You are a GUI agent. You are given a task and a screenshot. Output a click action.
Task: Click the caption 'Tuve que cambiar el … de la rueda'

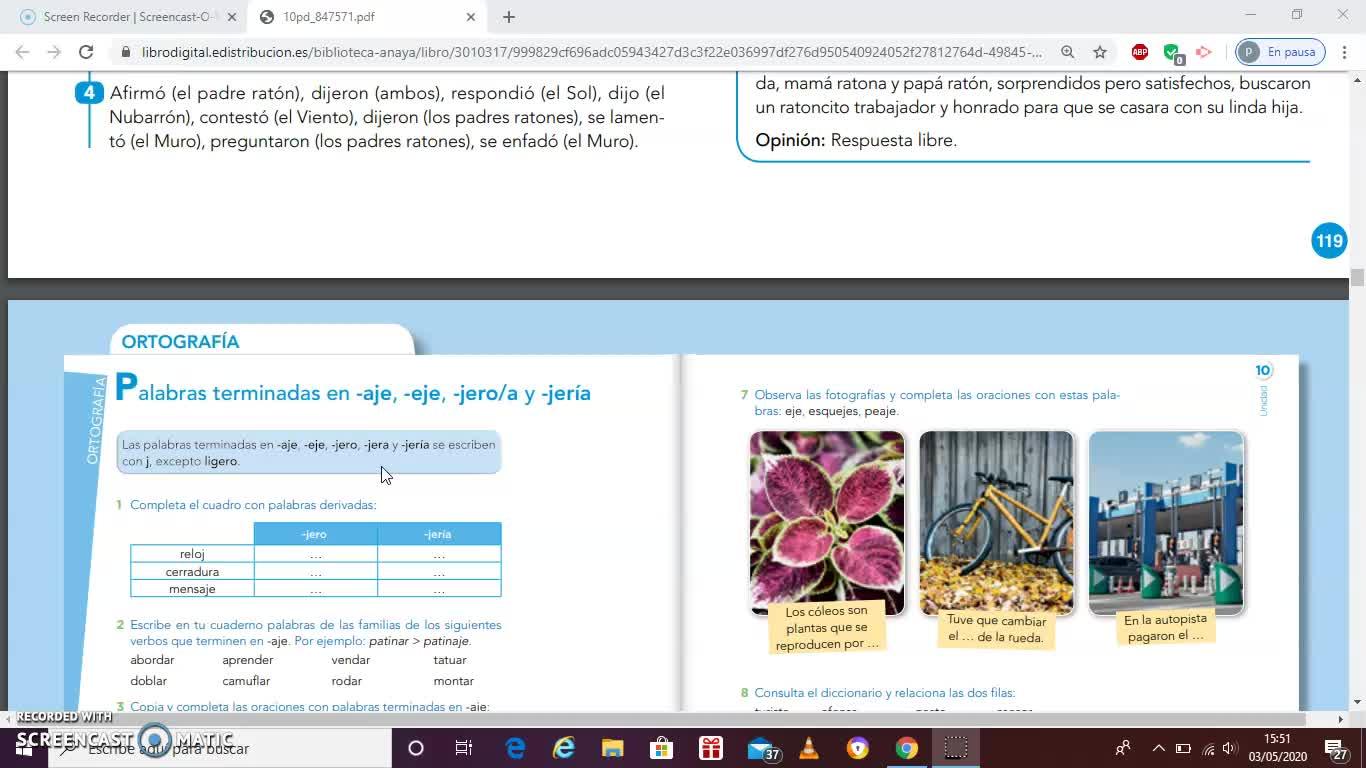[996, 629]
